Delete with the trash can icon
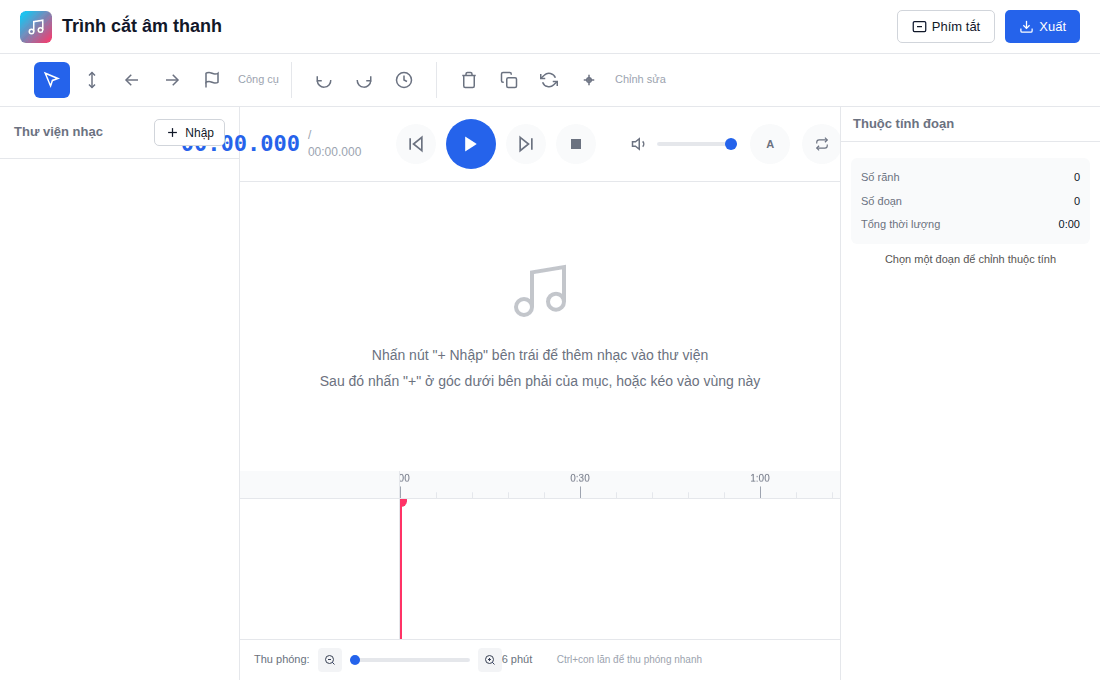 [469, 80]
